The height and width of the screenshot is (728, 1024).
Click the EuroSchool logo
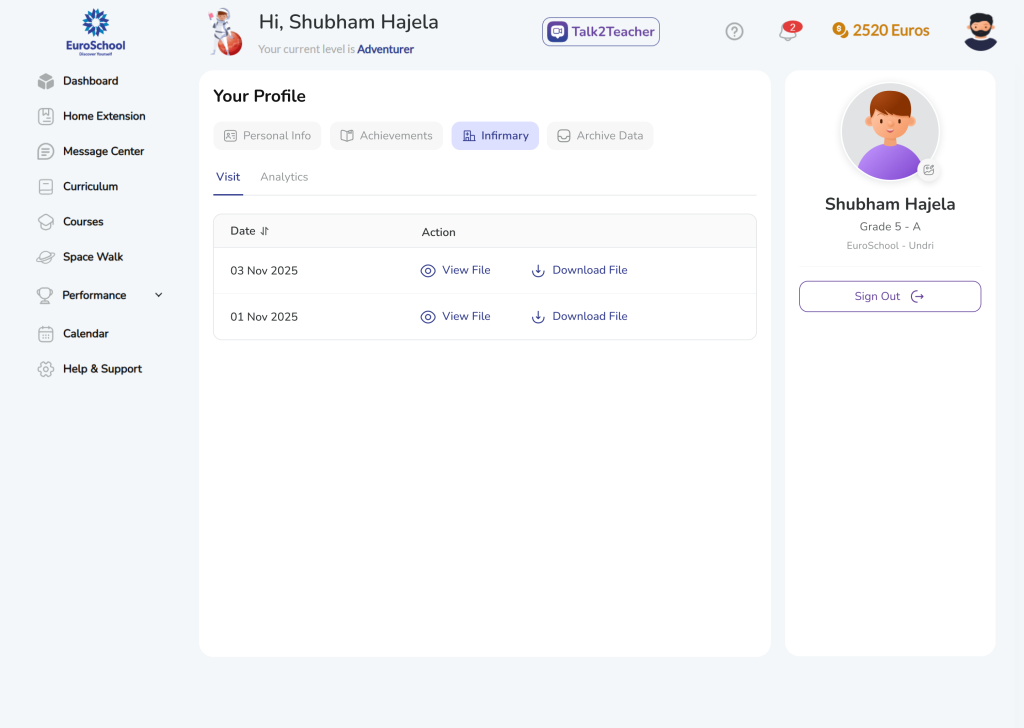tap(96, 31)
